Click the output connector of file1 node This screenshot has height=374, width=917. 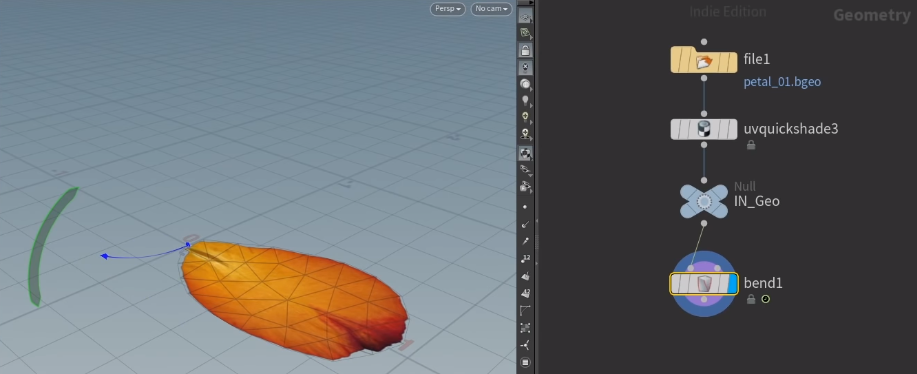click(704, 78)
